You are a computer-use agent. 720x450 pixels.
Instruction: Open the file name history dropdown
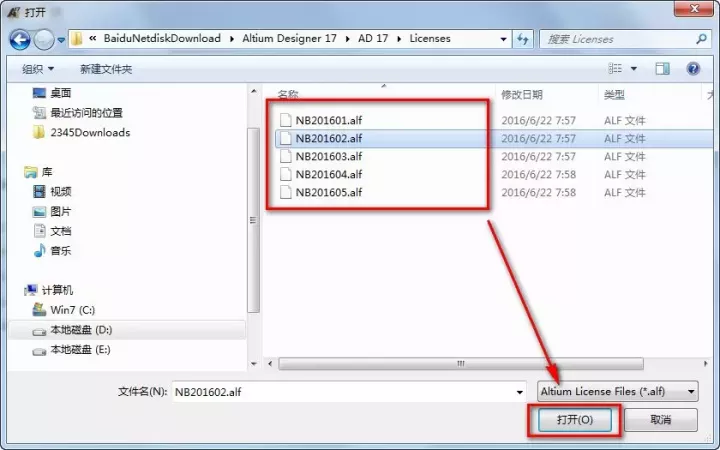click(x=518, y=392)
